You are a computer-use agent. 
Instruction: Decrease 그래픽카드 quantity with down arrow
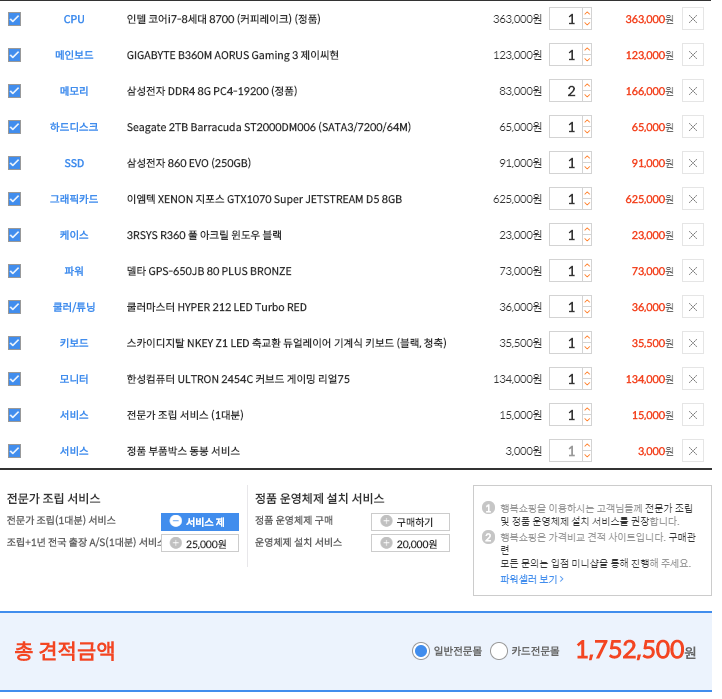(587, 204)
